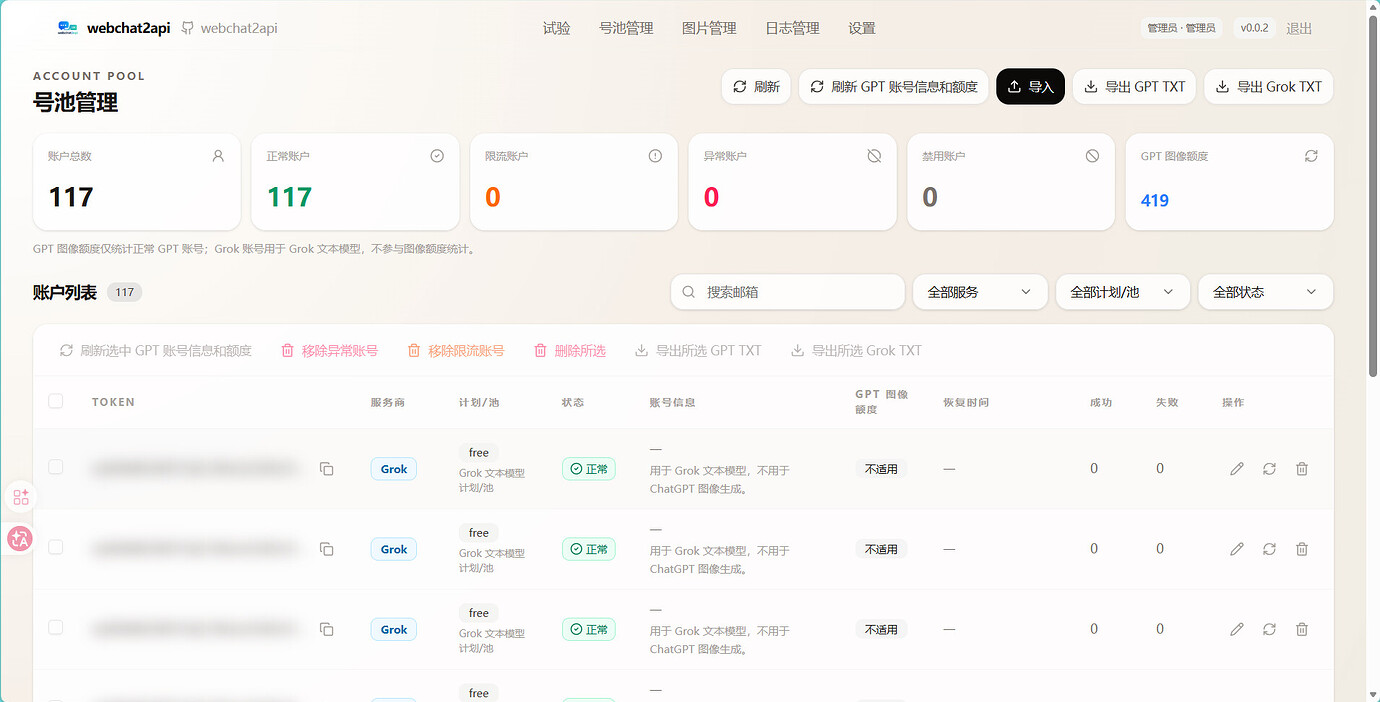Click the TOKEN column header

[113, 402]
